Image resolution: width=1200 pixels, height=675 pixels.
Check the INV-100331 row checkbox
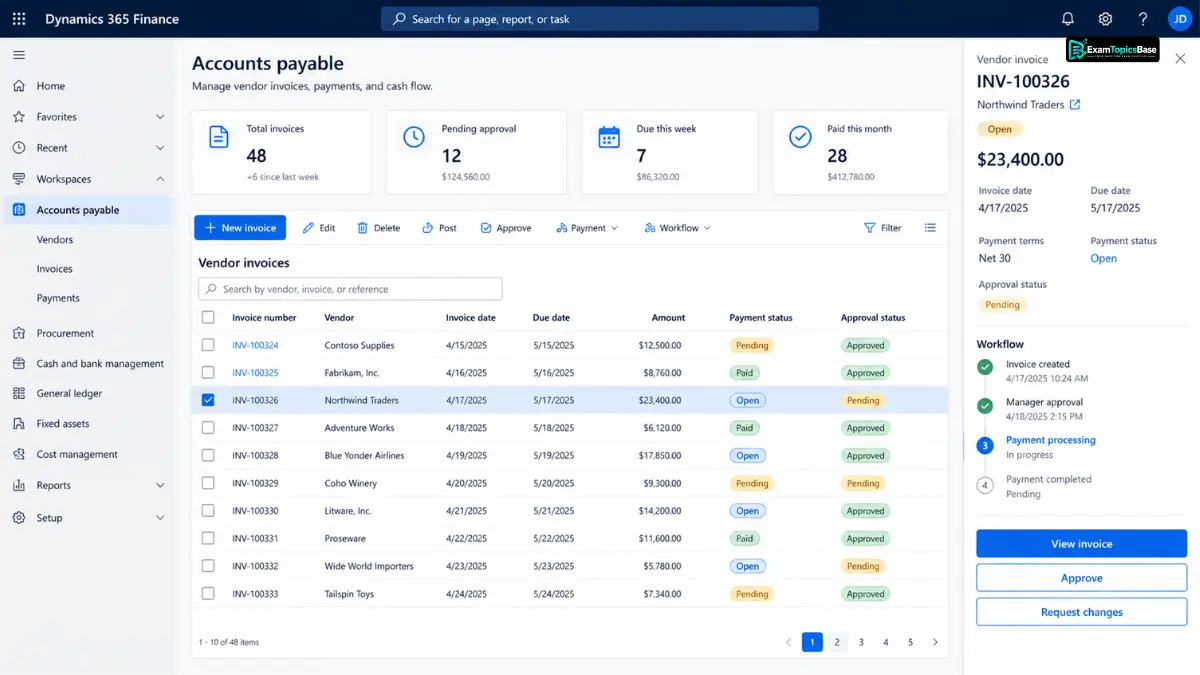pyautogui.click(x=208, y=538)
